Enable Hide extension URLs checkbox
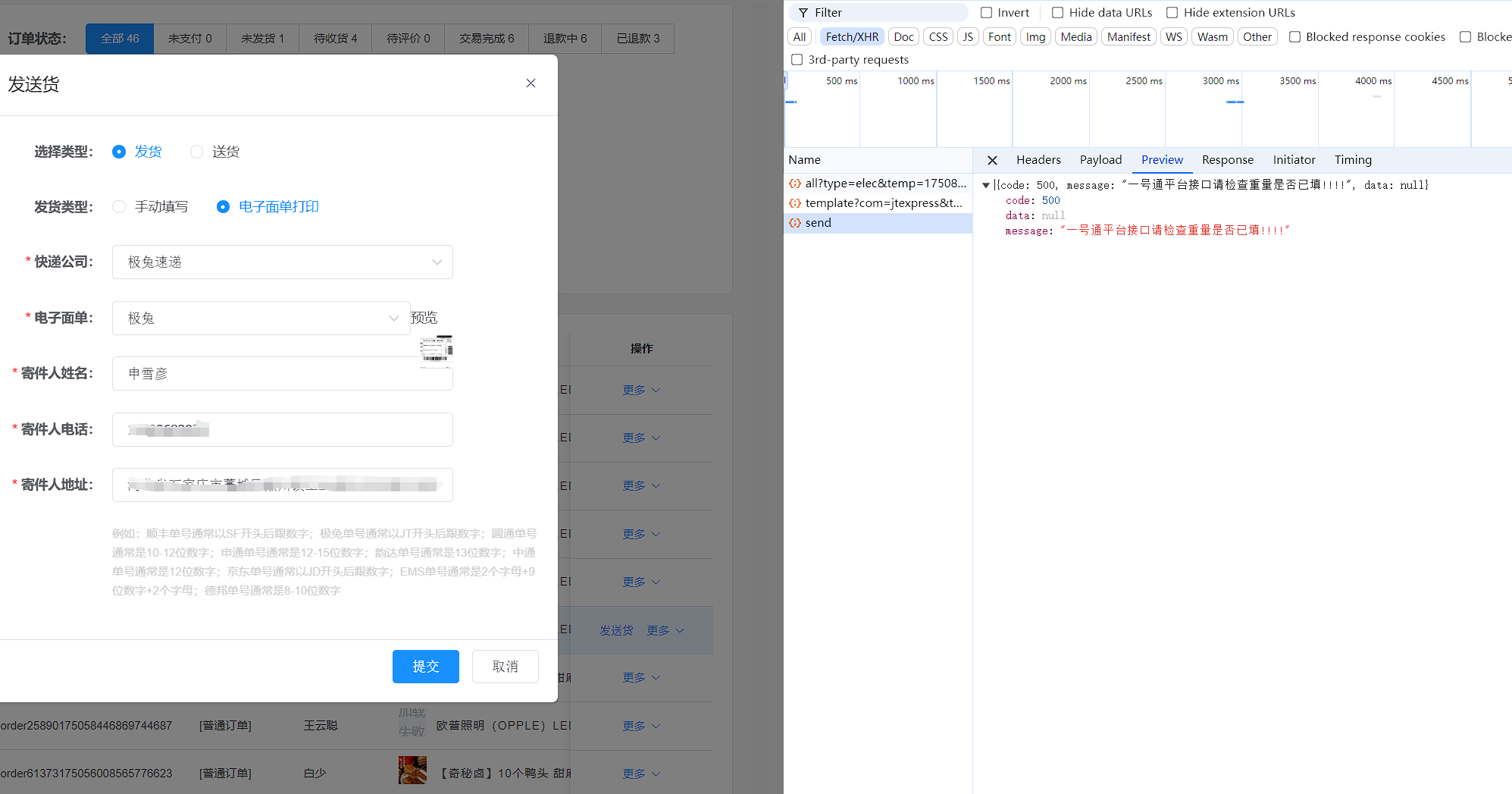This screenshot has height=794, width=1512. pyautogui.click(x=1172, y=13)
